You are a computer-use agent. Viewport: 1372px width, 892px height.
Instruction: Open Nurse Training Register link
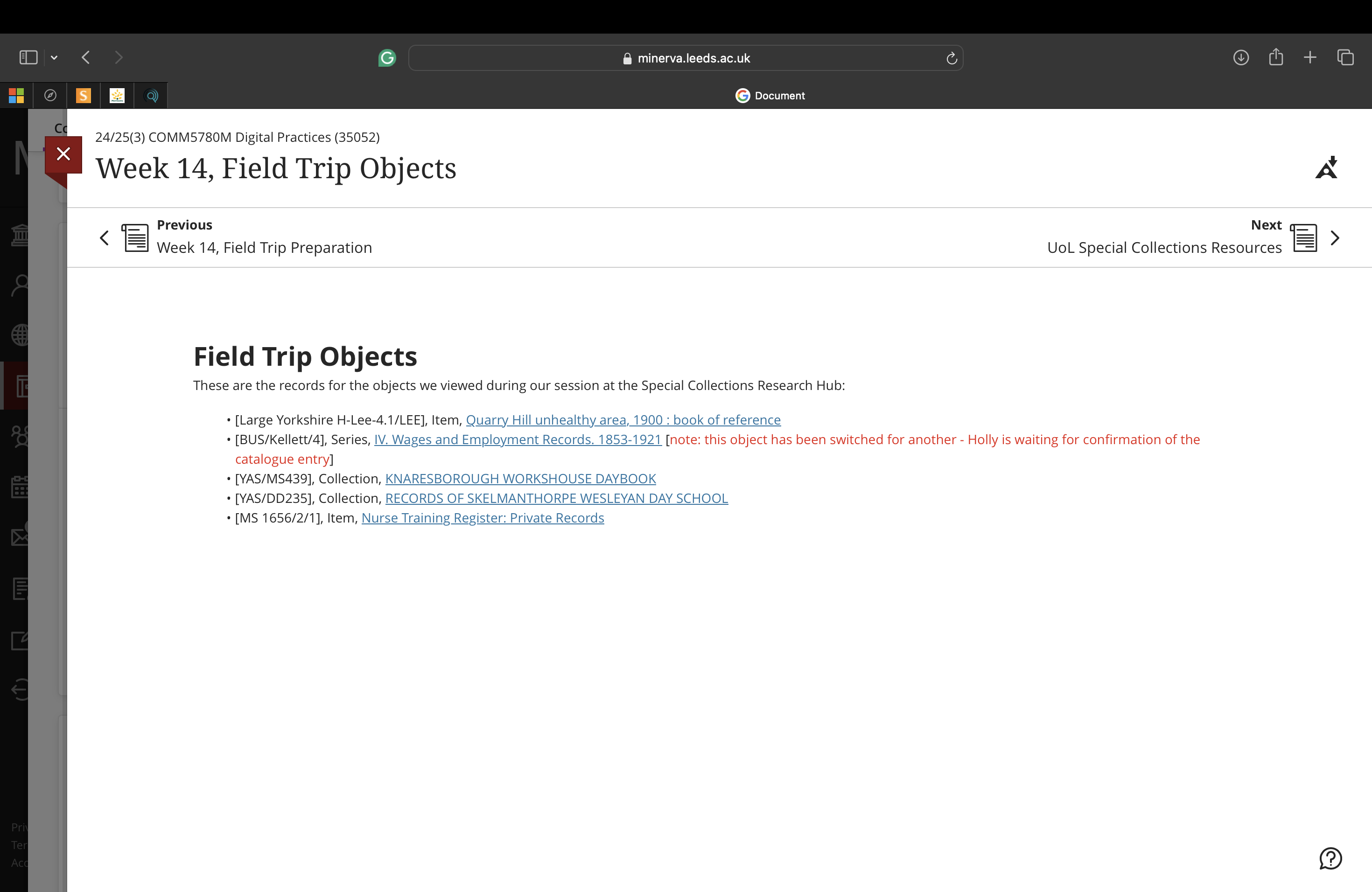(483, 518)
